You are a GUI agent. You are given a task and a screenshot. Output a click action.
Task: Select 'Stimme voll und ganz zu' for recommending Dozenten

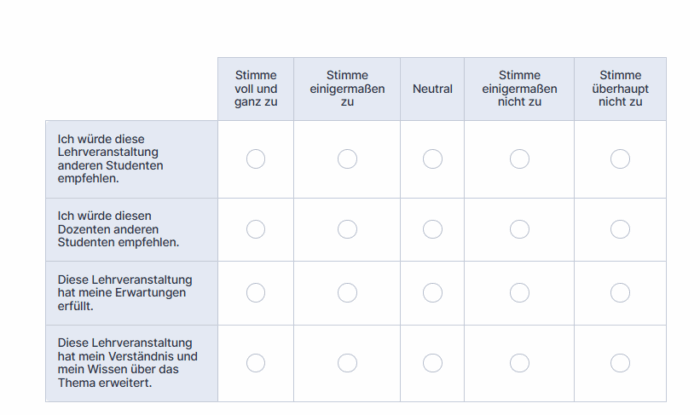(256, 229)
